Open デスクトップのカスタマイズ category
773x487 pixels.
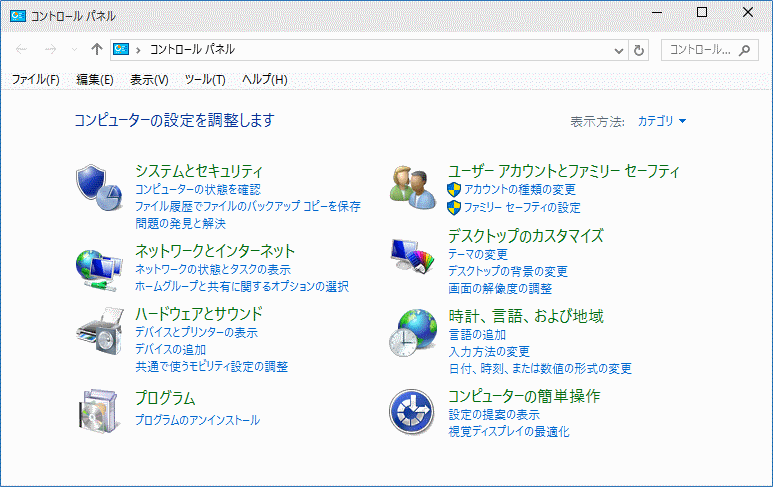[526, 236]
